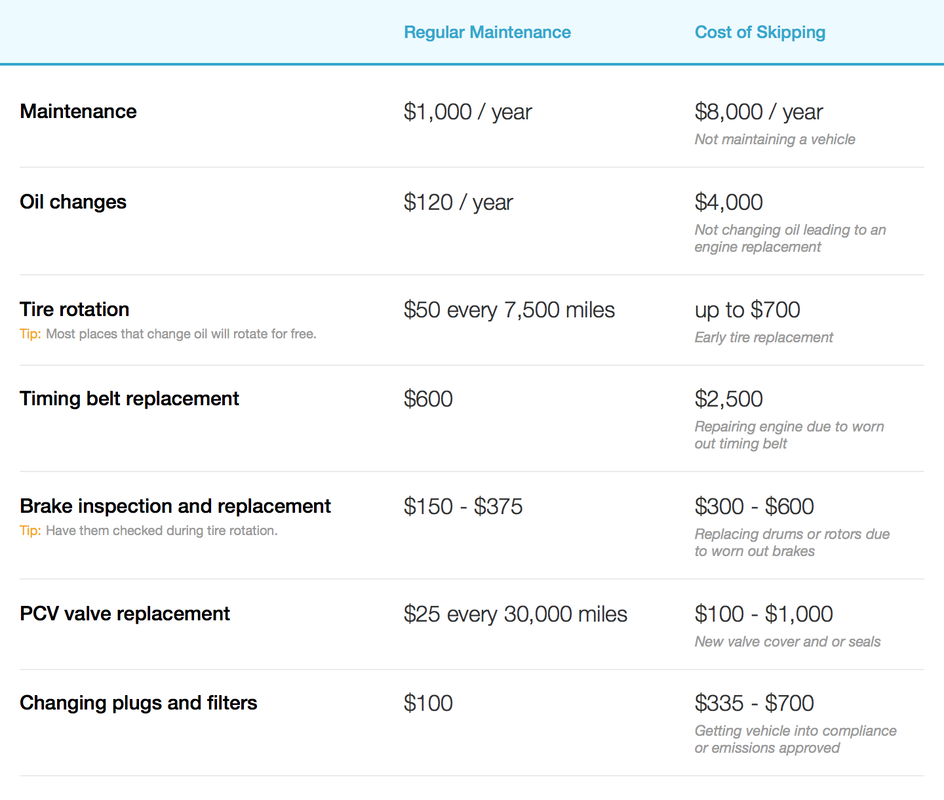Select the Oil changes row label

[x=73, y=202]
